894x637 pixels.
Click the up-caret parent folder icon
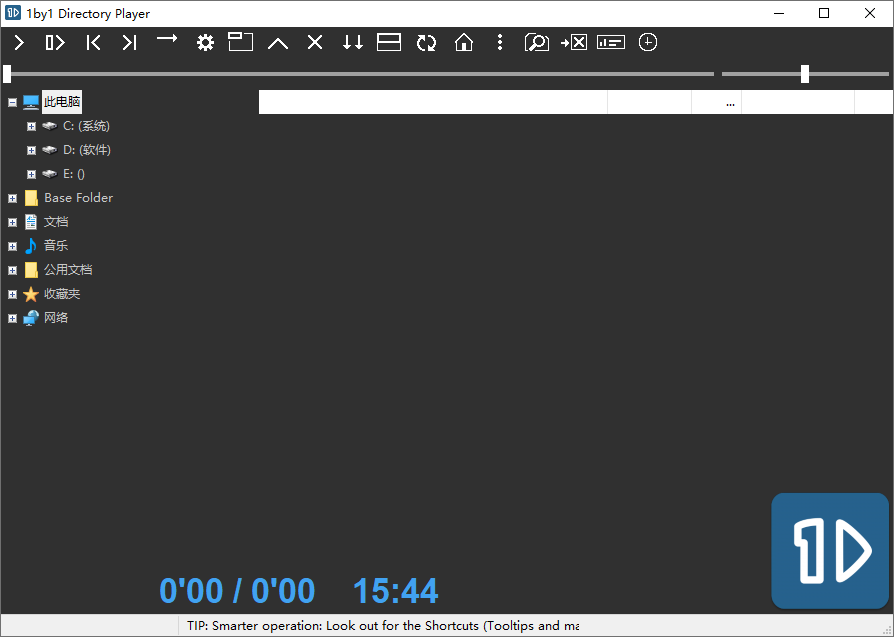coord(277,42)
